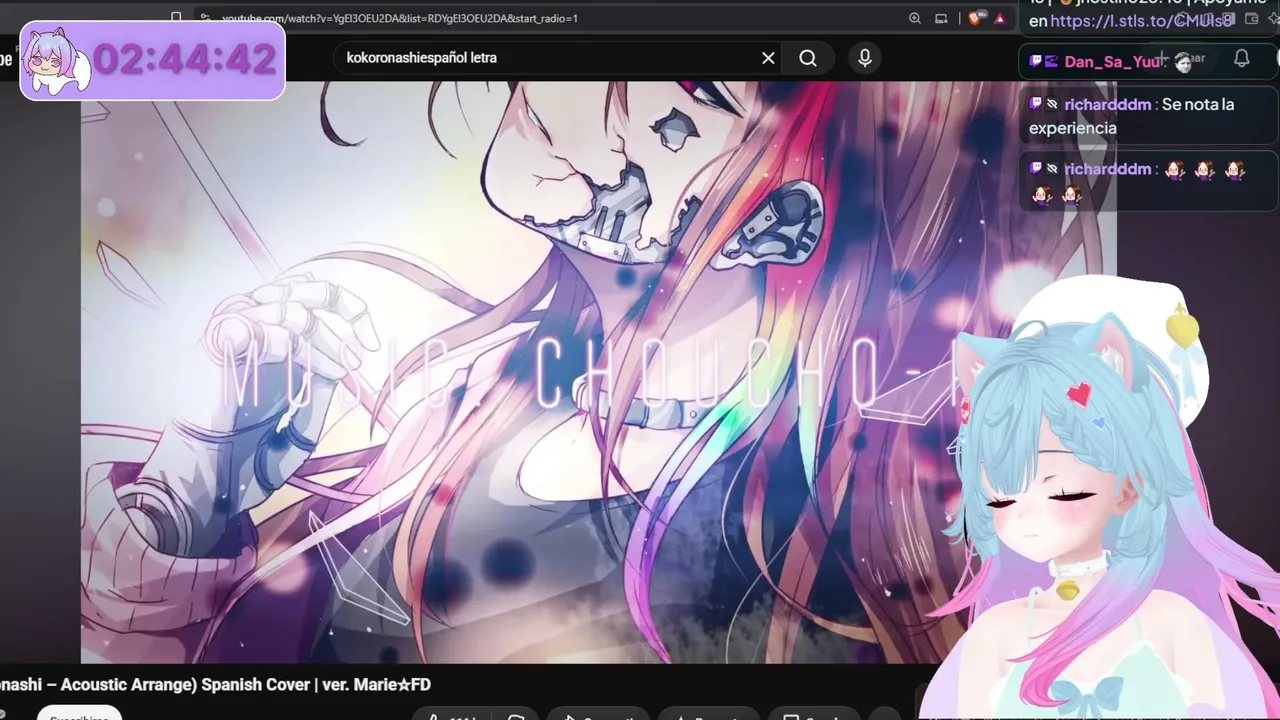
Task: Open the video title ending 'ver. Marie☆FD'
Action: [216, 685]
